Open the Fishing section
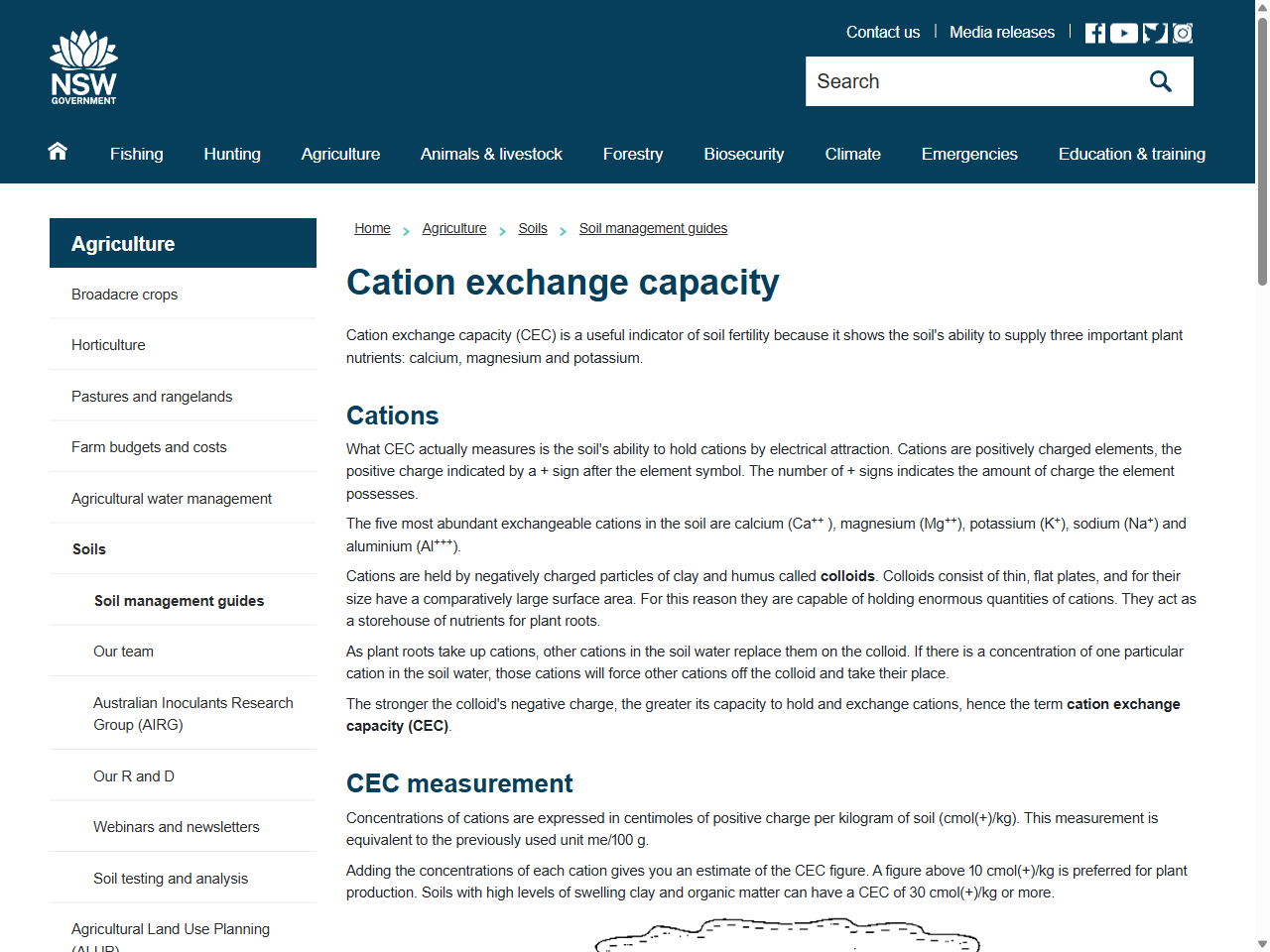This screenshot has height=952, width=1270. 136,154
